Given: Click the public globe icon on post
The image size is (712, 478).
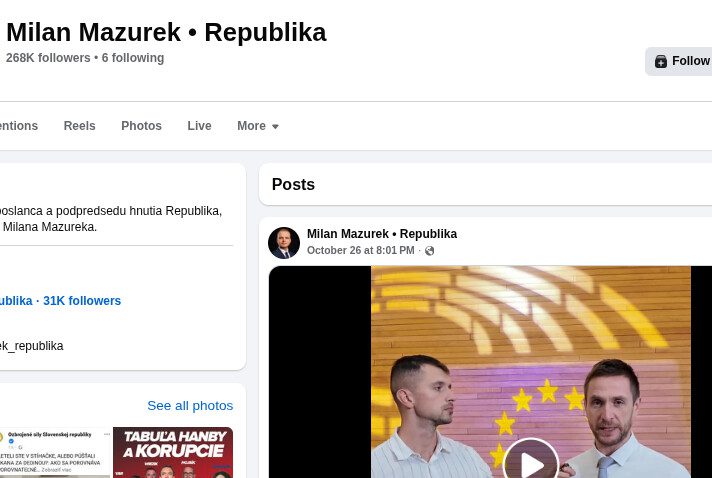Looking at the screenshot, I should click(429, 251).
